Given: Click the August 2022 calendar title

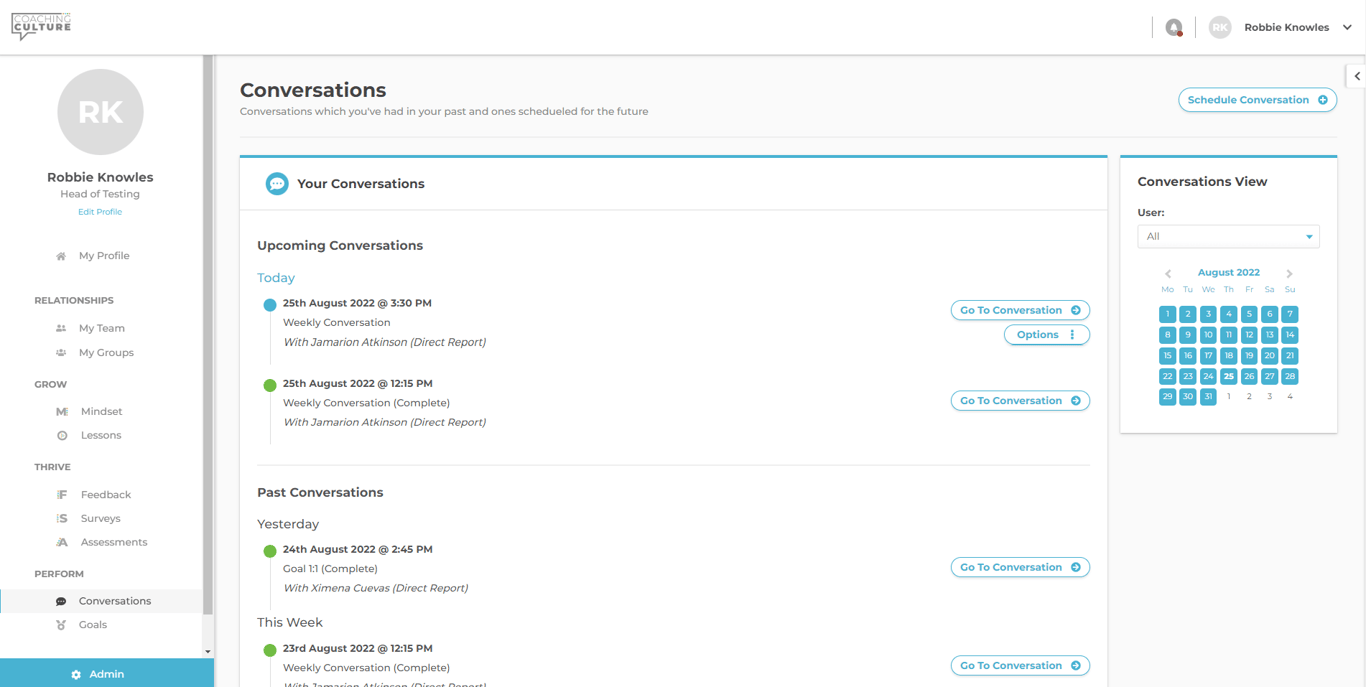Looking at the screenshot, I should (x=1229, y=273).
